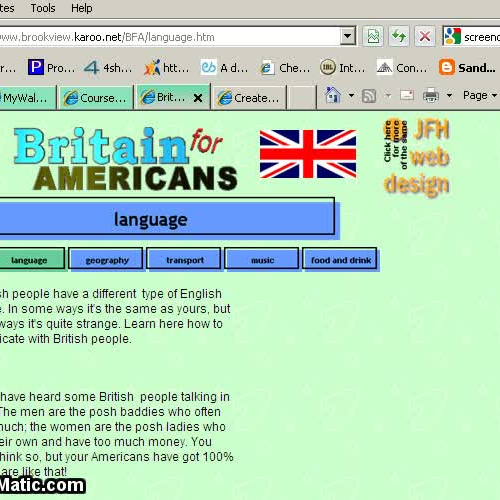
Task: Click the Print icon
Action: pyautogui.click(x=431, y=95)
